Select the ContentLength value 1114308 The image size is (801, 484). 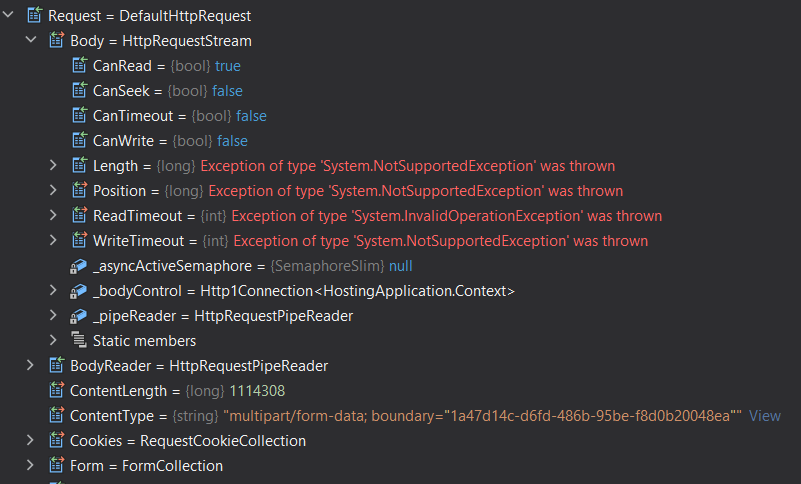click(257, 391)
